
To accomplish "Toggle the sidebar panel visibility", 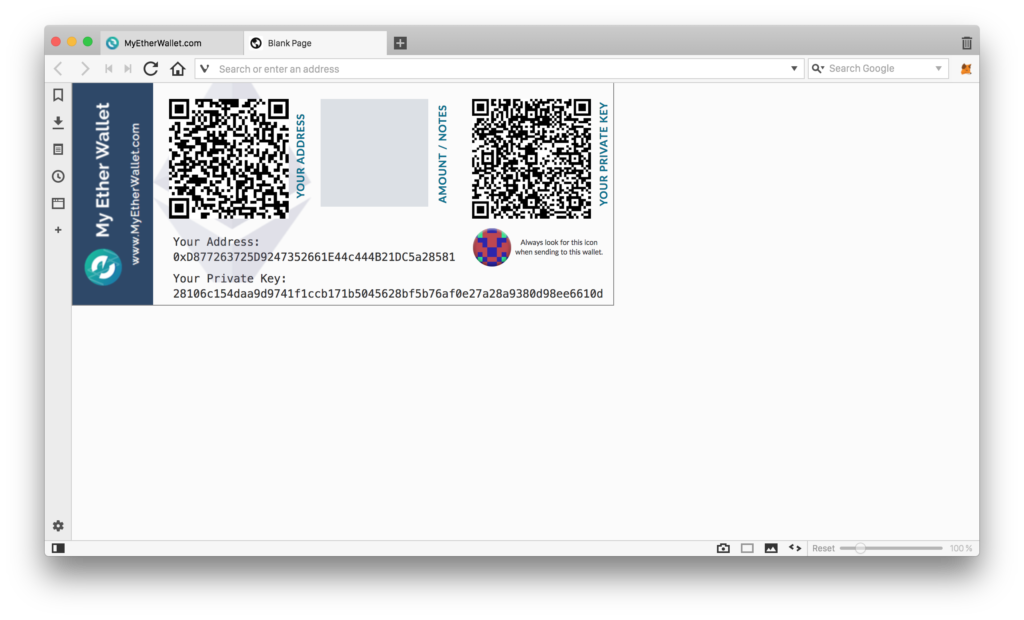I will coord(58,548).
